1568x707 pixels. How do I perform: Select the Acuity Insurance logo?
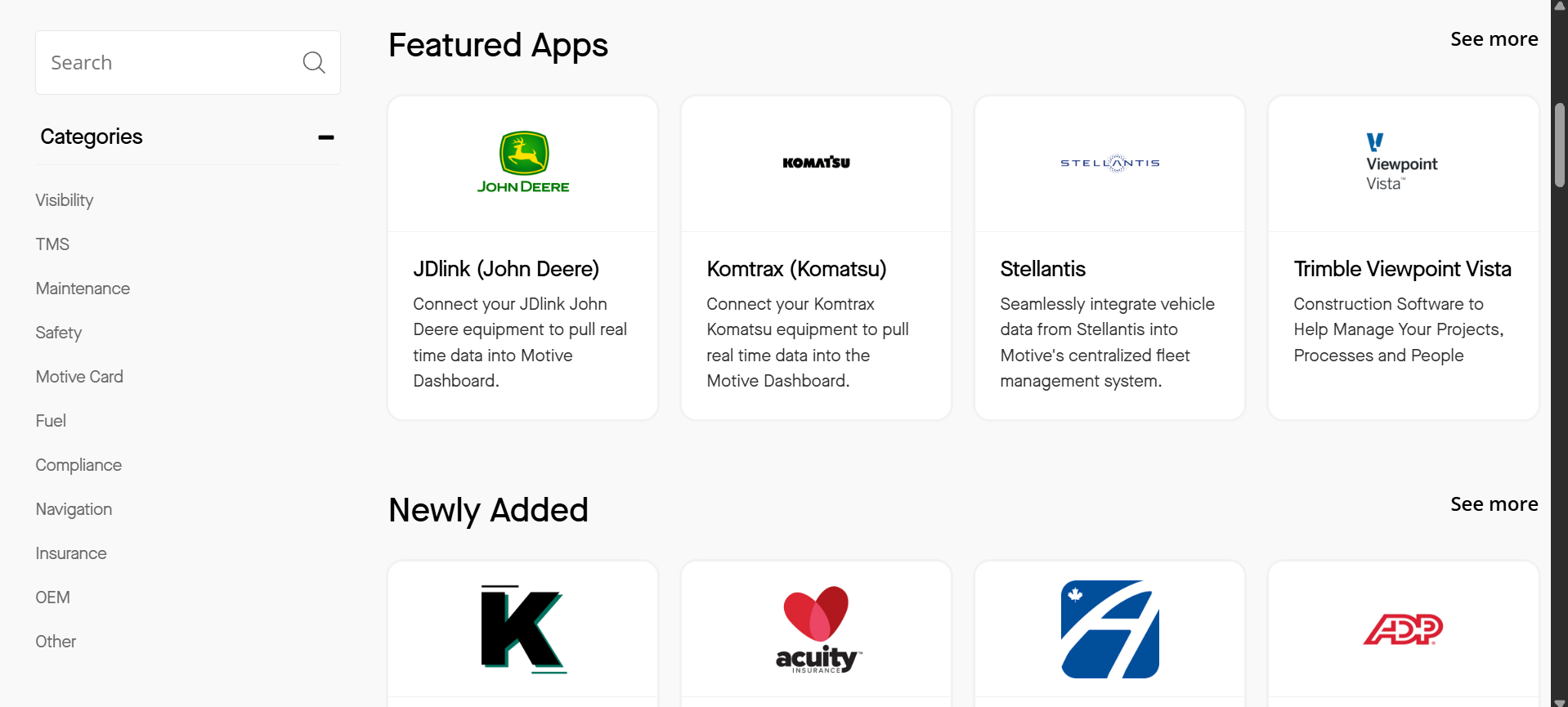tap(815, 629)
